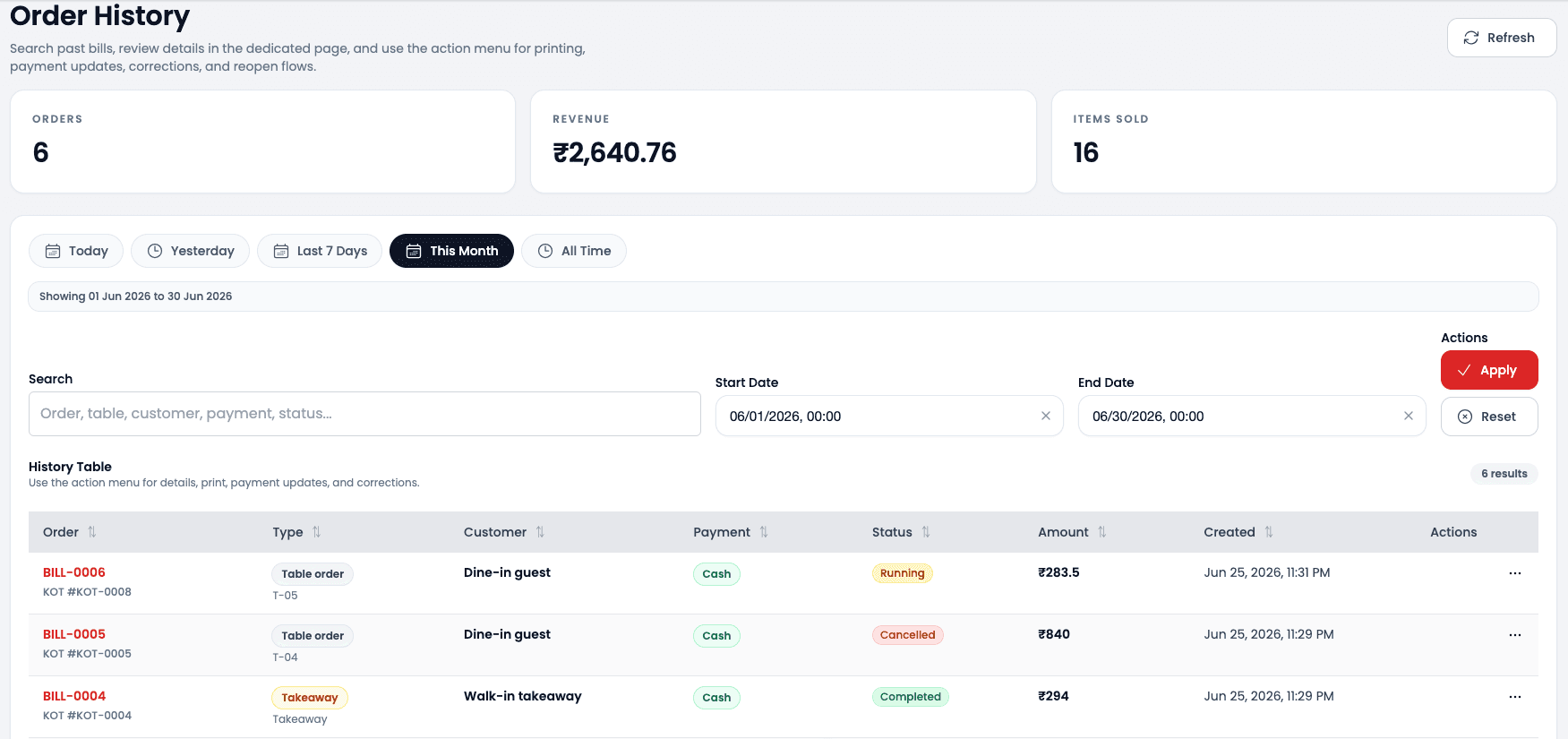Click Cash payment badge for BILL-0005
The image size is (1568, 739).
716,636
